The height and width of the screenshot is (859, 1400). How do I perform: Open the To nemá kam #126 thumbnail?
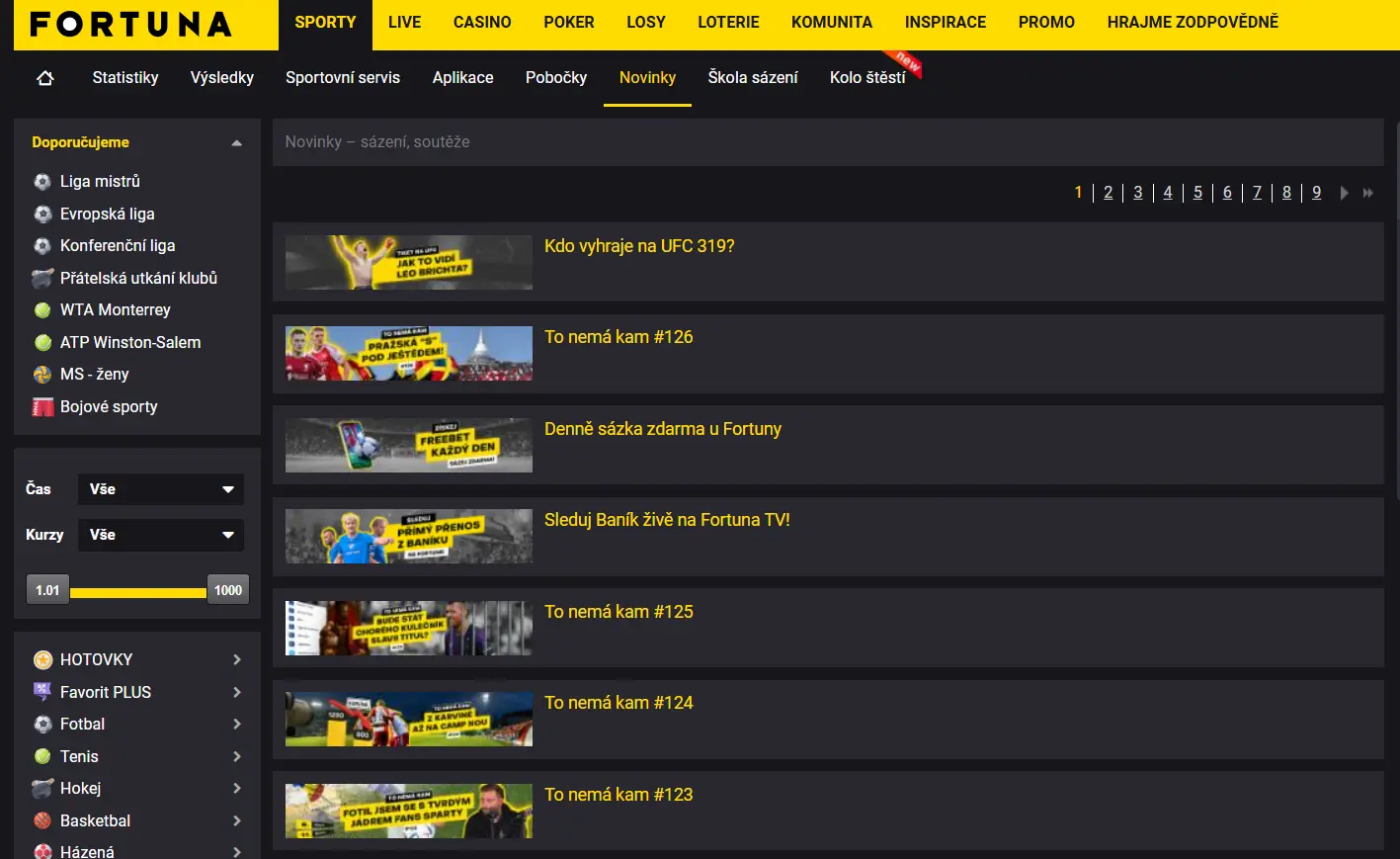click(x=408, y=354)
